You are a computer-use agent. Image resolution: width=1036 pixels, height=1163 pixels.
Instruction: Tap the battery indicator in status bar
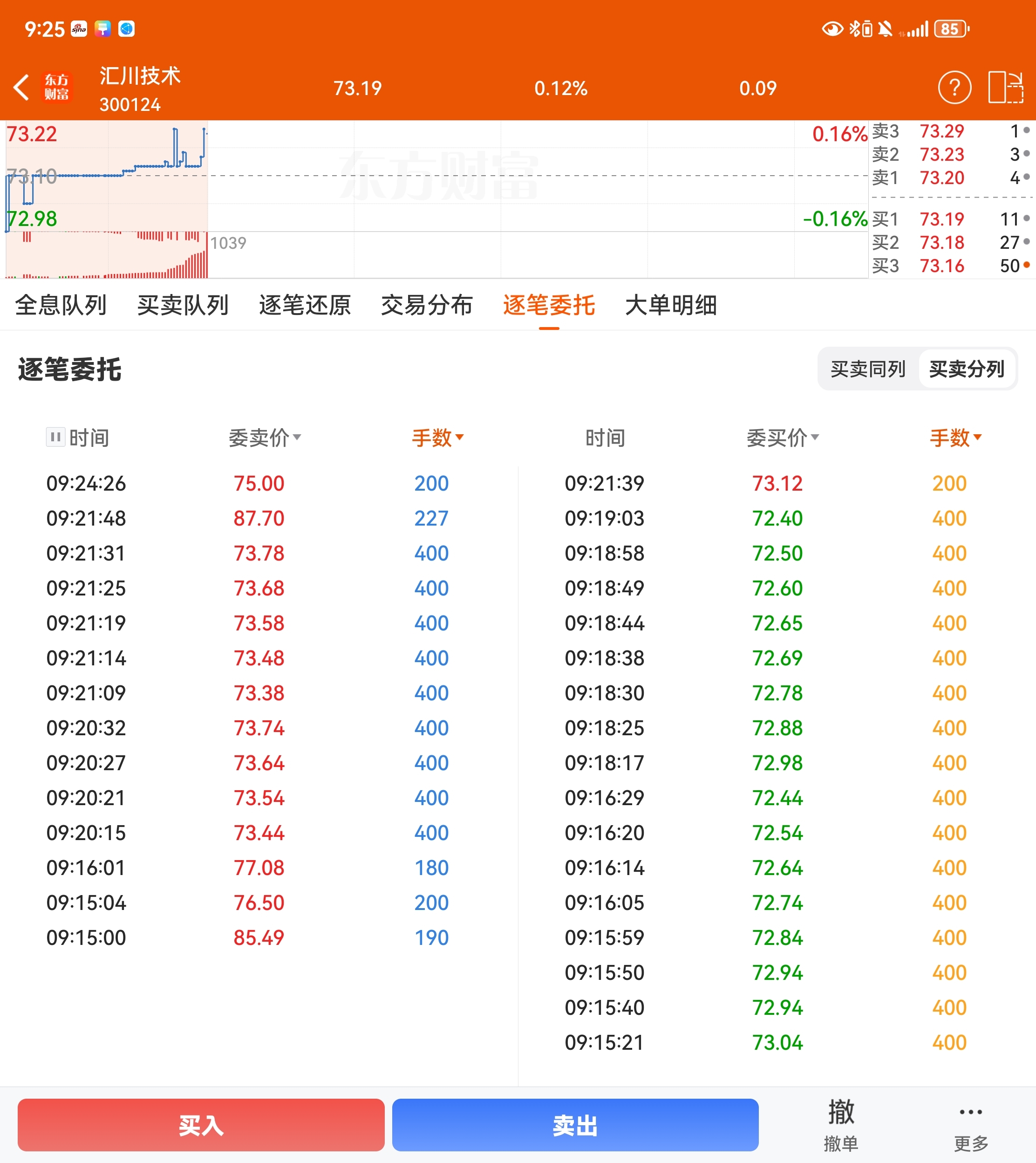pos(951,28)
